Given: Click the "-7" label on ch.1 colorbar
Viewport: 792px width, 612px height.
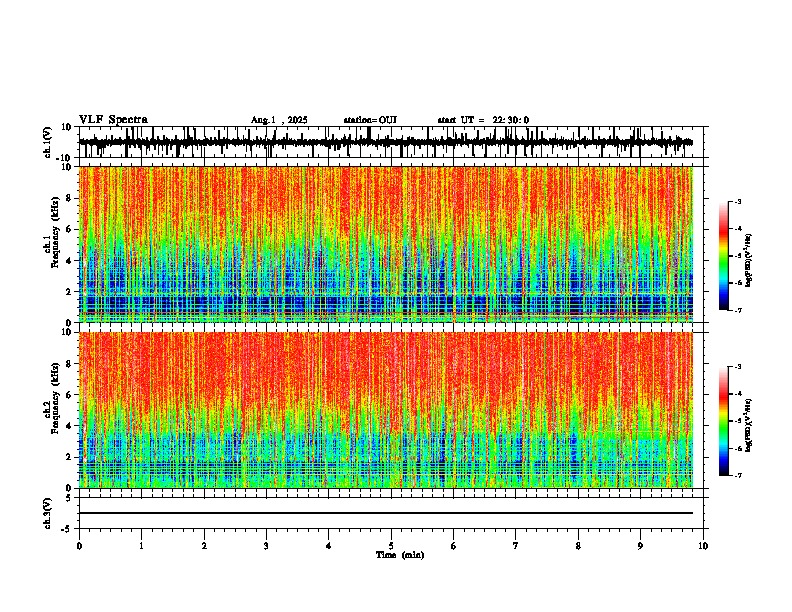Looking at the screenshot, I should click(737, 310).
